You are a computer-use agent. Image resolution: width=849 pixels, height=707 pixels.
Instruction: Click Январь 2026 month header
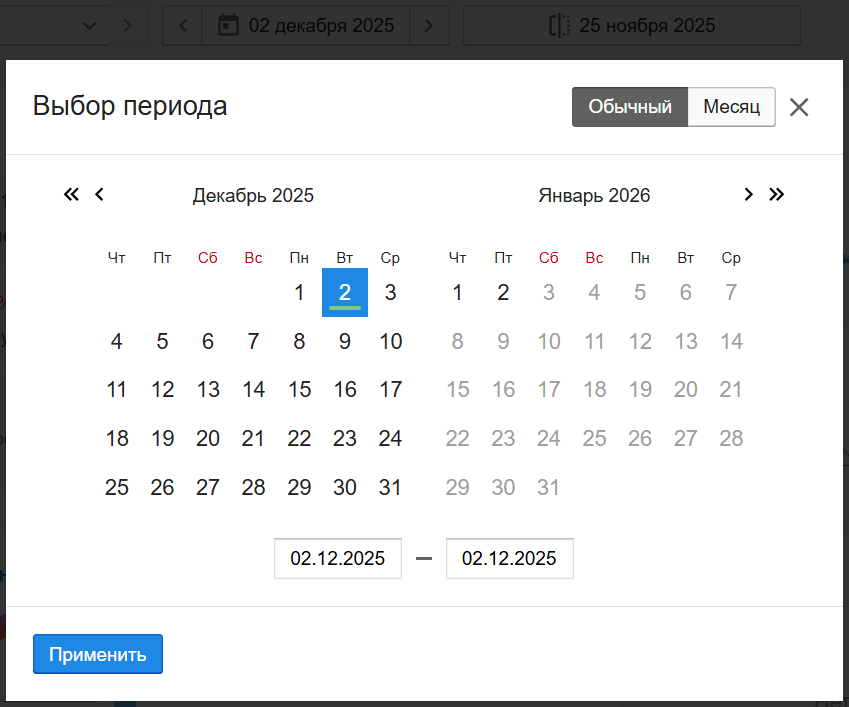(x=594, y=196)
